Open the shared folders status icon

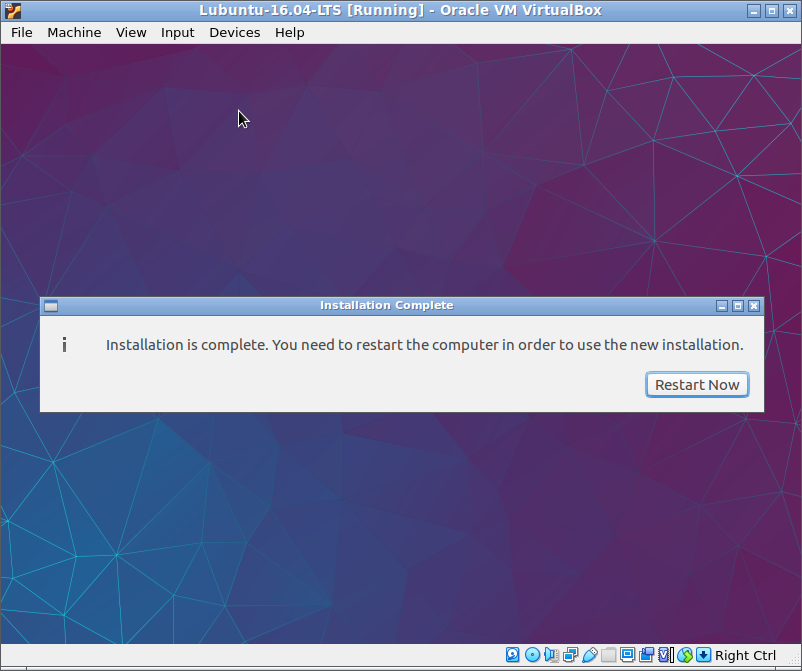pyautogui.click(x=608, y=655)
